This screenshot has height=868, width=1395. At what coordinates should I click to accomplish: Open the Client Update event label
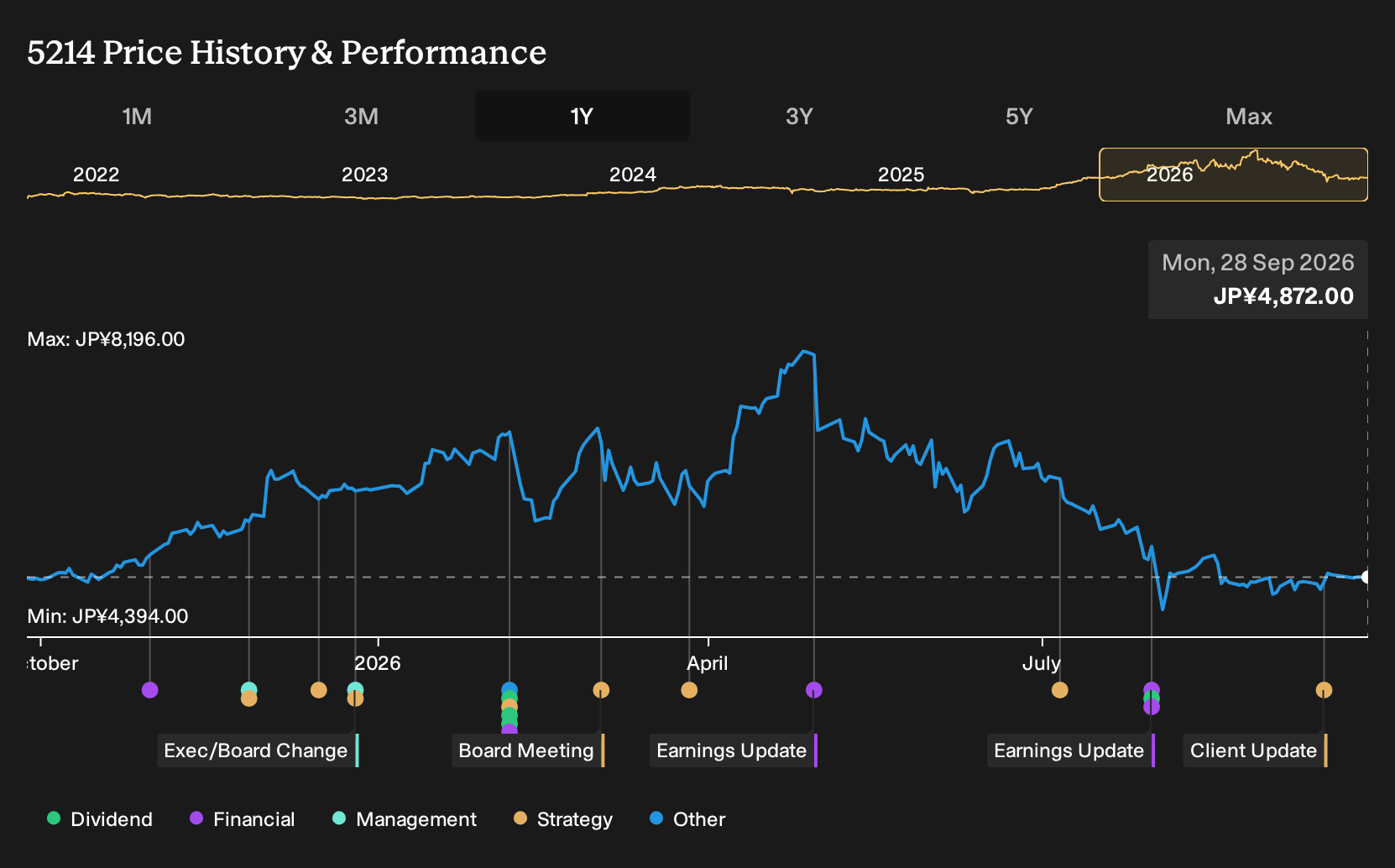pyautogui.click(x=1255, y=750)
